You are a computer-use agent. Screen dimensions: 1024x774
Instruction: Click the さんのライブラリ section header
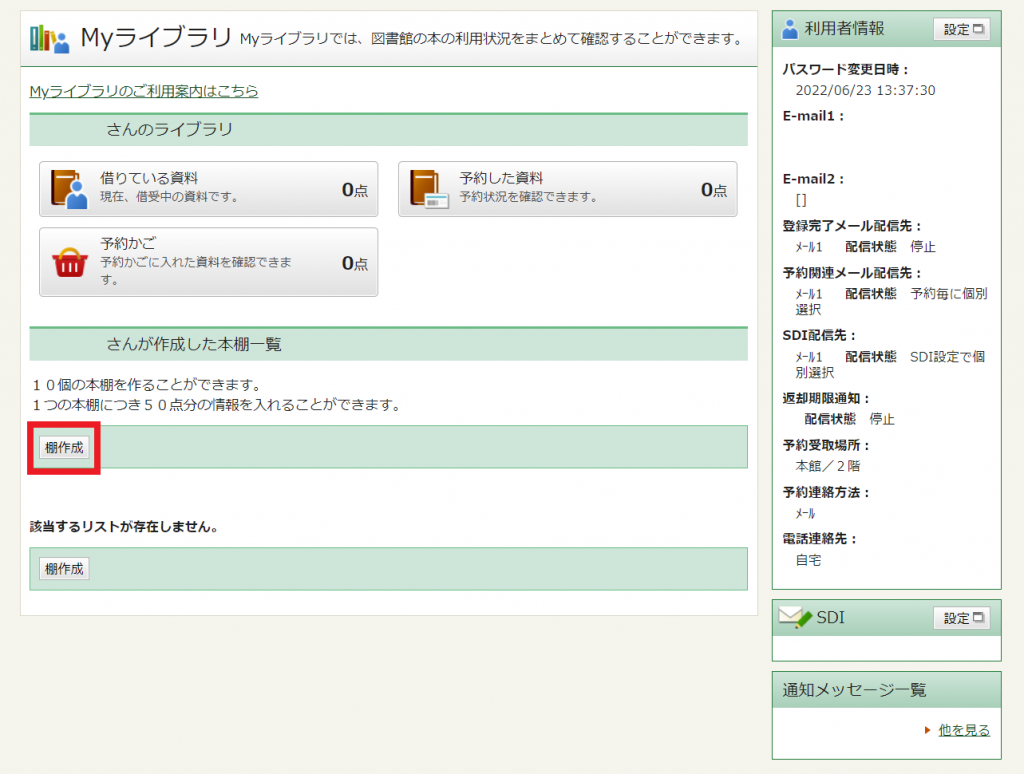(x=170, y=130)
